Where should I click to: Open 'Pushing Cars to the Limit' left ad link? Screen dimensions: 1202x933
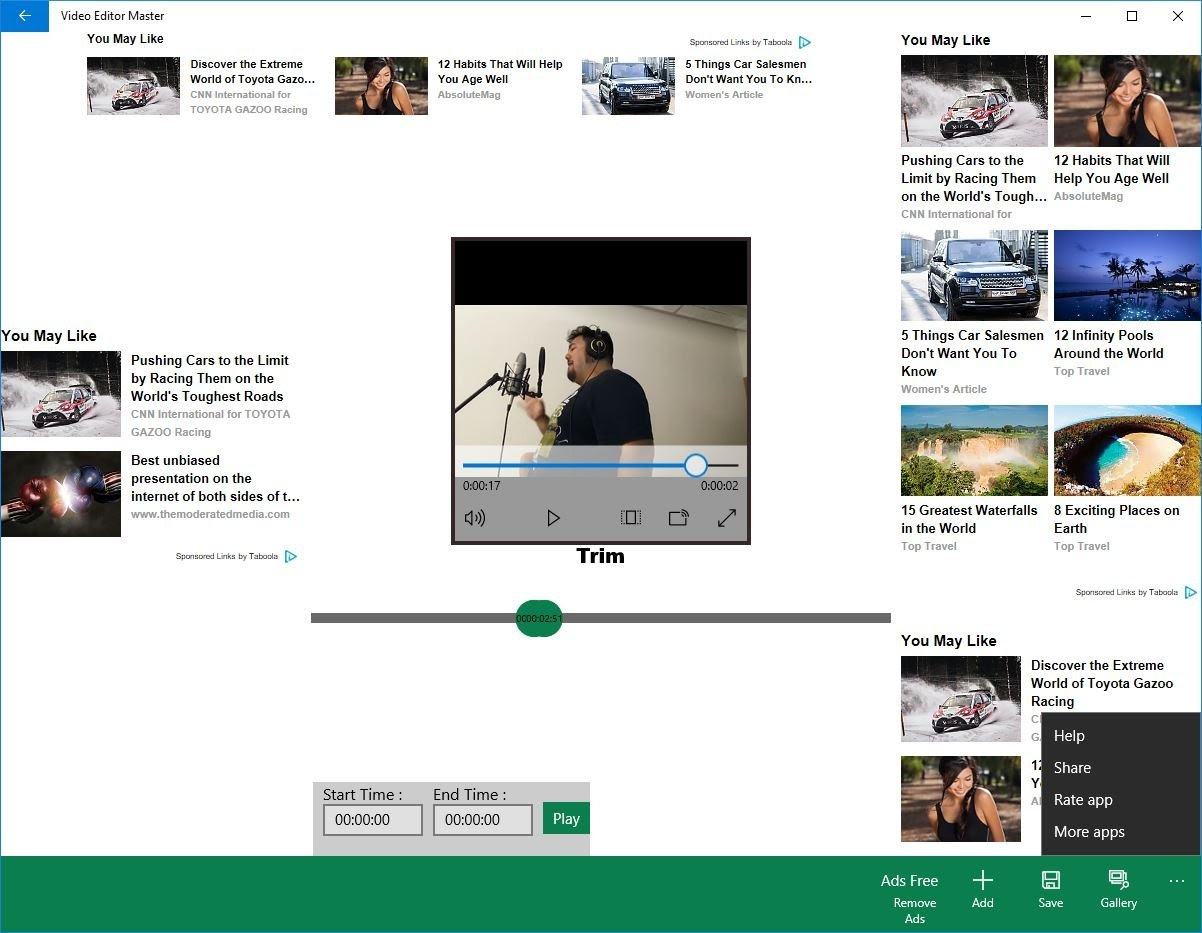(x=210, y=378)
